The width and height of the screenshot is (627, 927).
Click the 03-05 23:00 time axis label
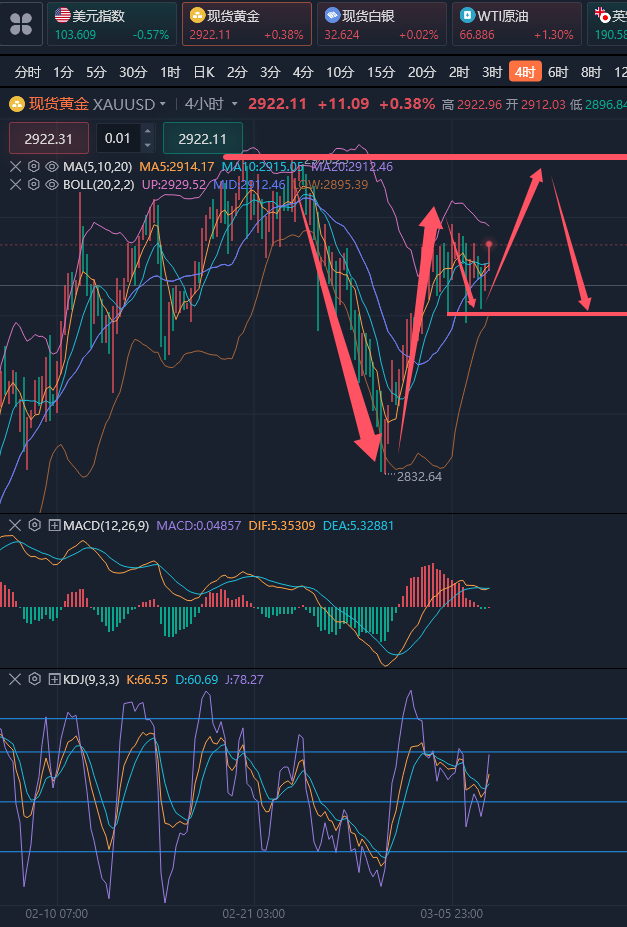(x=451, y=914)
